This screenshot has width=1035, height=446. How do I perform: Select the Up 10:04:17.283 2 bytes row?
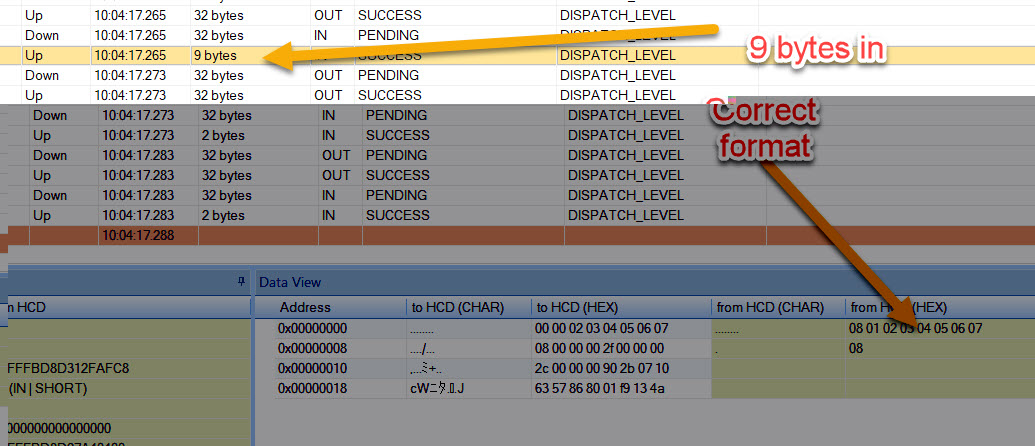518,216
